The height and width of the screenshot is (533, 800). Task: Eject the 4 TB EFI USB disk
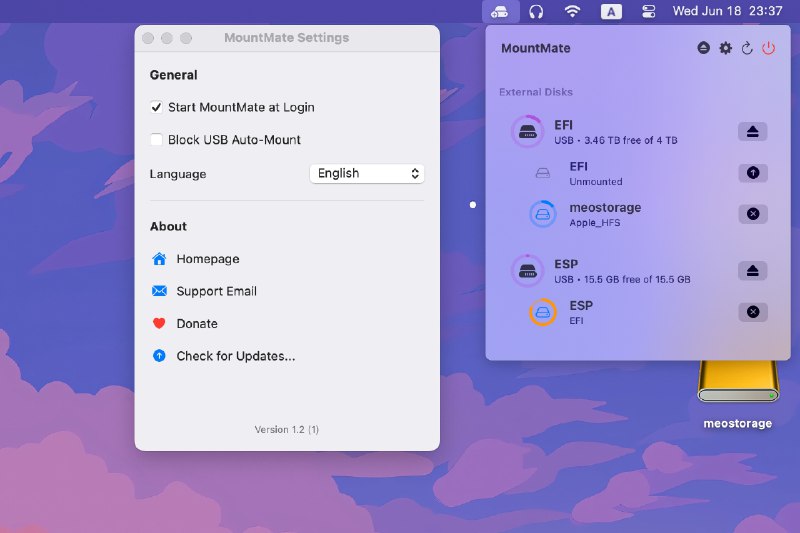tap(752, 132)
